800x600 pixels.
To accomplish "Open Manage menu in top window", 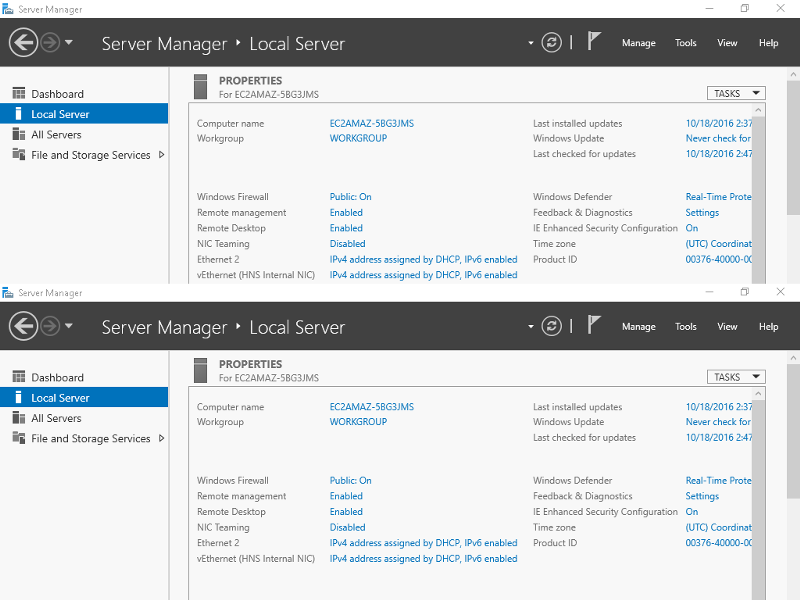I will click(x=638, y=43).
